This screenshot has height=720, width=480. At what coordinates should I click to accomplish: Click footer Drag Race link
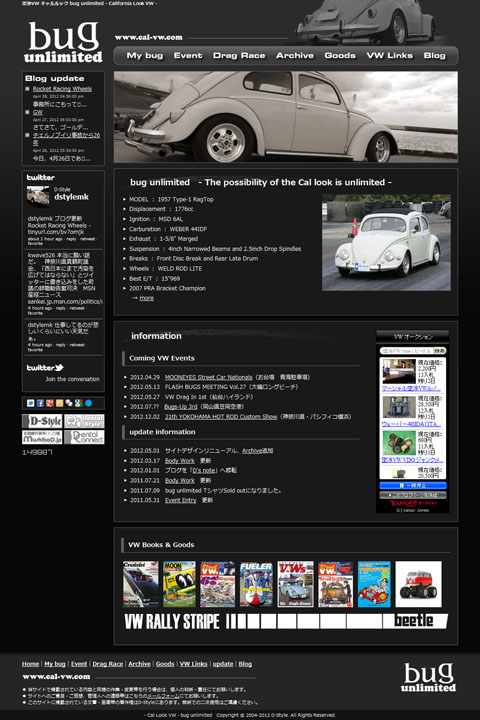pos(107,664)
